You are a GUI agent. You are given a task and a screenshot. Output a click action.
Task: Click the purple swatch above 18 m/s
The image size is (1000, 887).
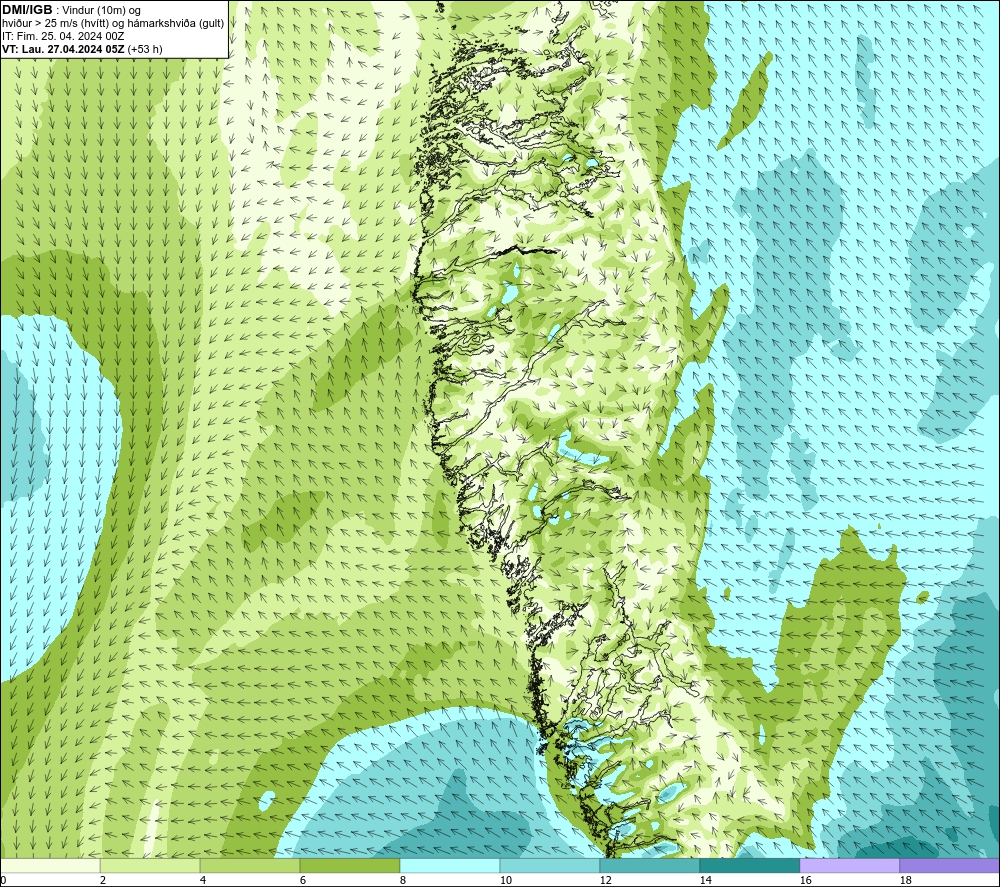click(x=949, y=865)
